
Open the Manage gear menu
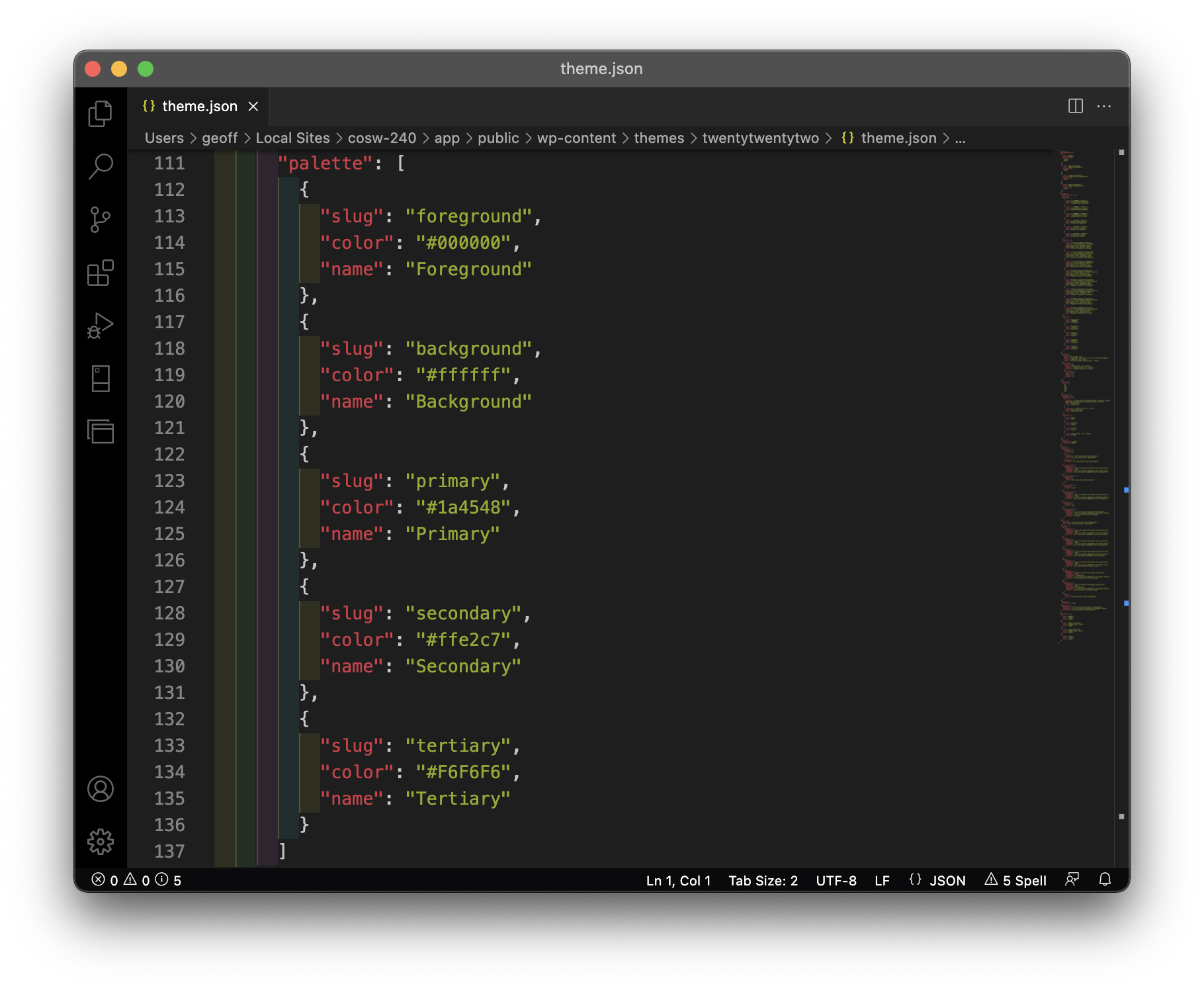pos(101,842)
